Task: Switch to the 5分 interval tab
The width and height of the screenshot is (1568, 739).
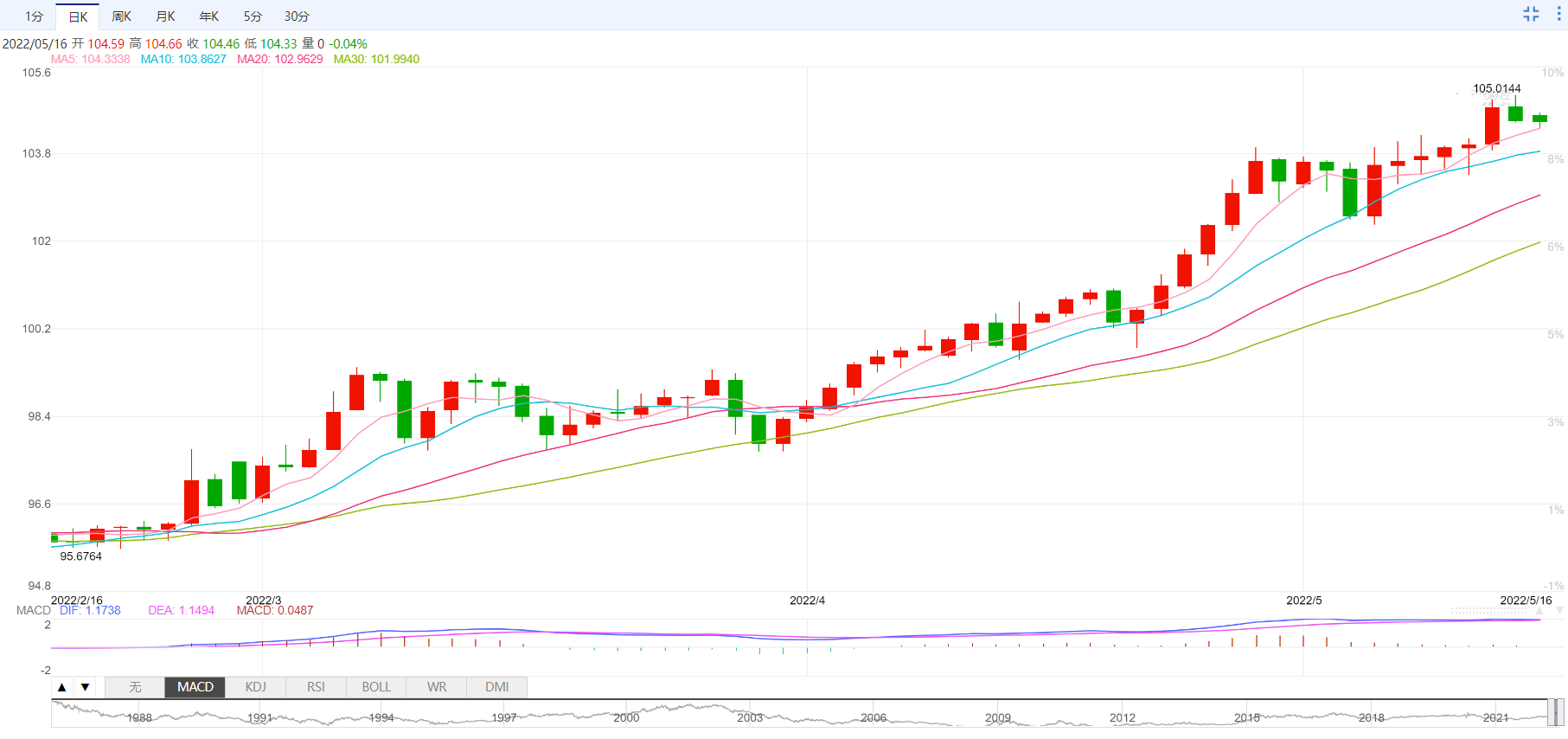Action: click(x=253, y=16)
